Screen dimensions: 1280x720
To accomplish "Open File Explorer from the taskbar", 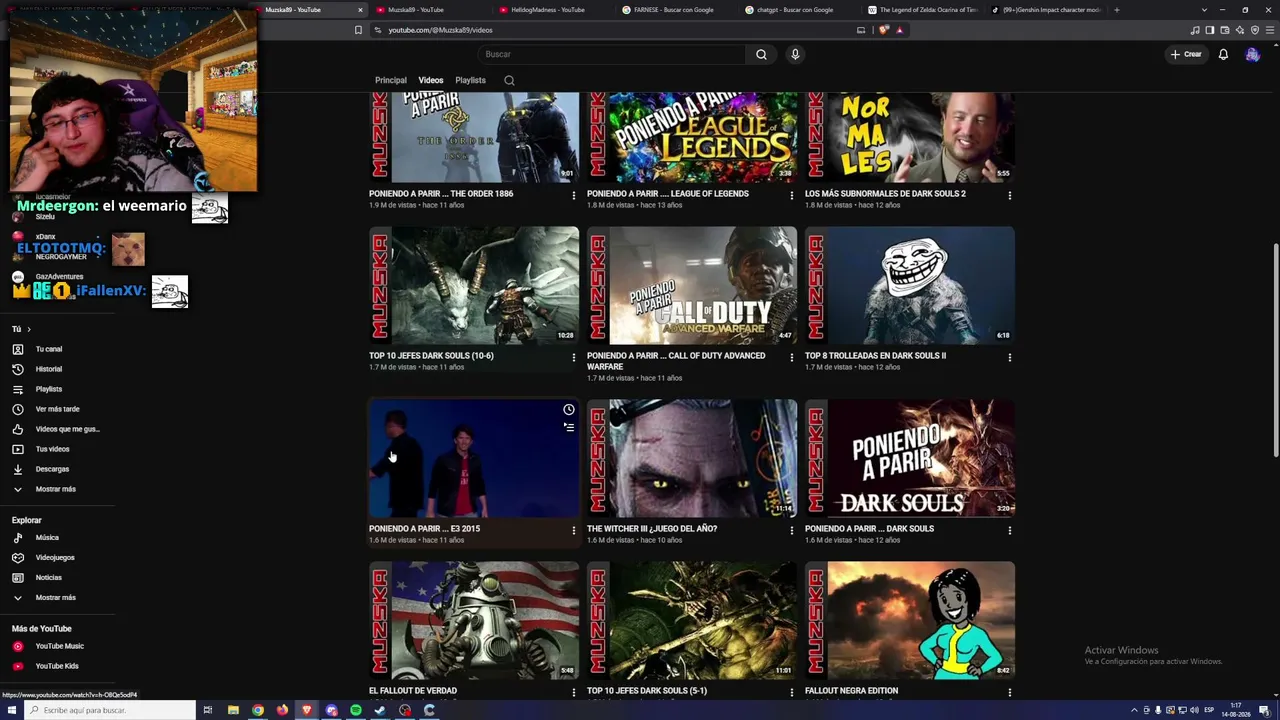I will coord(233,710).
